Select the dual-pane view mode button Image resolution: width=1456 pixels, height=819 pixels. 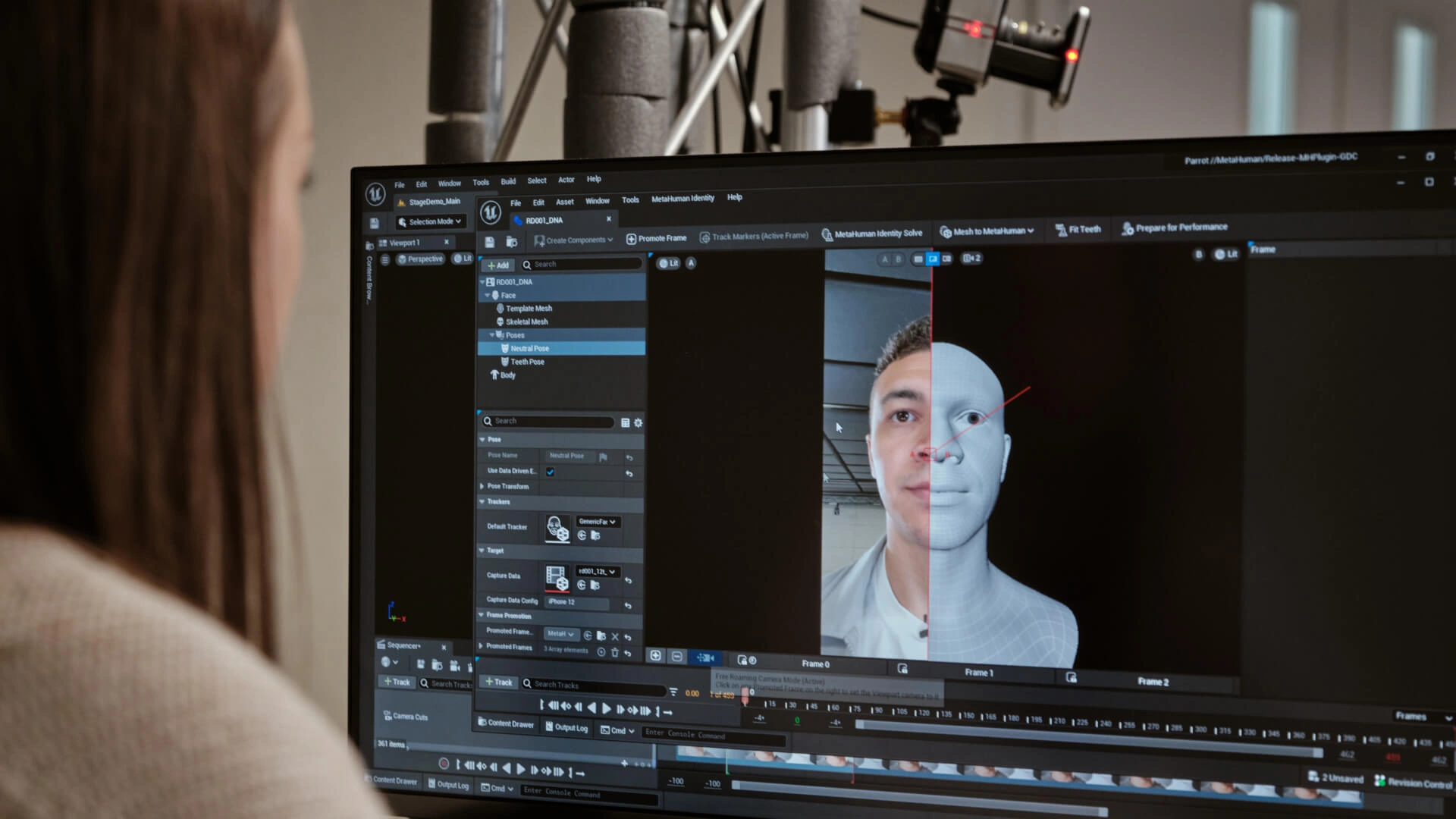tap(946, 259)
